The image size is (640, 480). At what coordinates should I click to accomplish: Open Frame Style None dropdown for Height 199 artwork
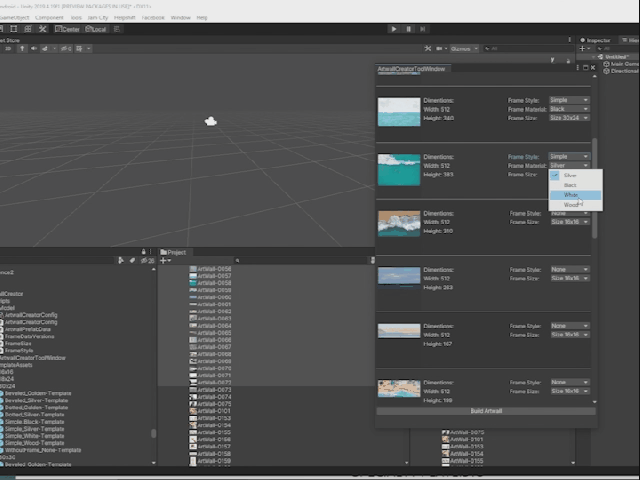tap(569, 382)
